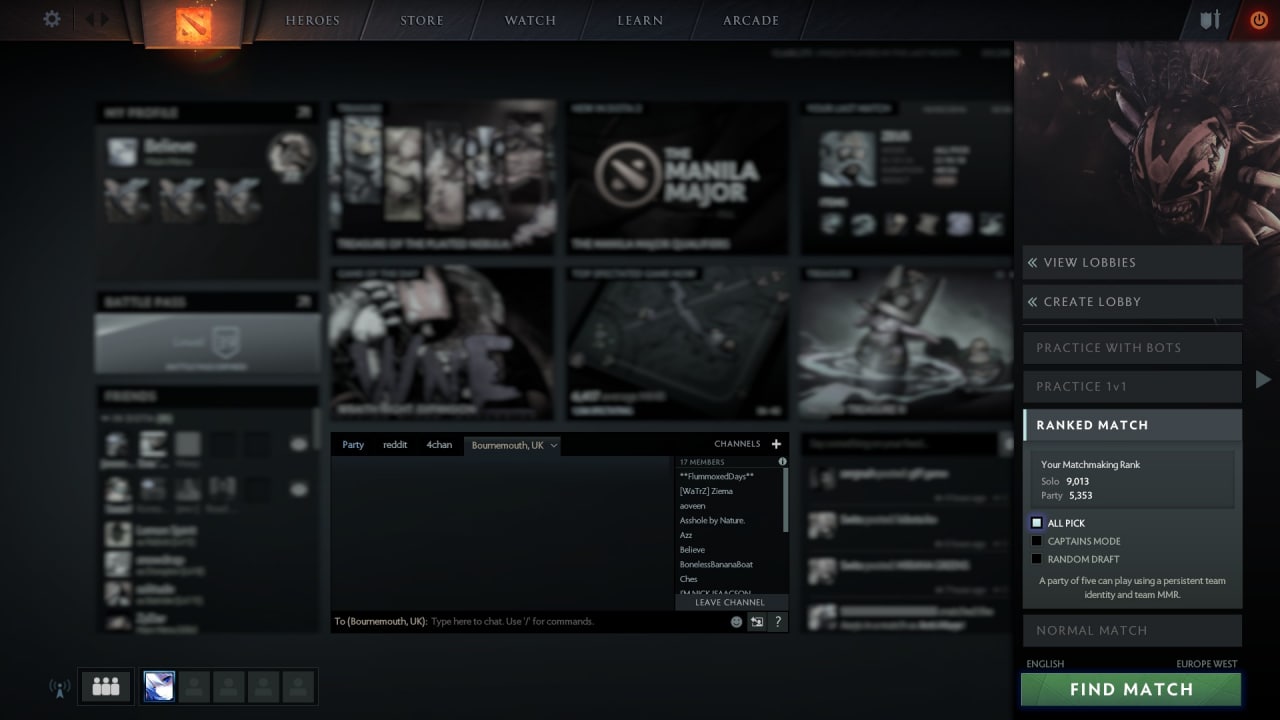Expand the View Lobbies list
Viewport: 1280px width, 720px height.
(1132, 262)
